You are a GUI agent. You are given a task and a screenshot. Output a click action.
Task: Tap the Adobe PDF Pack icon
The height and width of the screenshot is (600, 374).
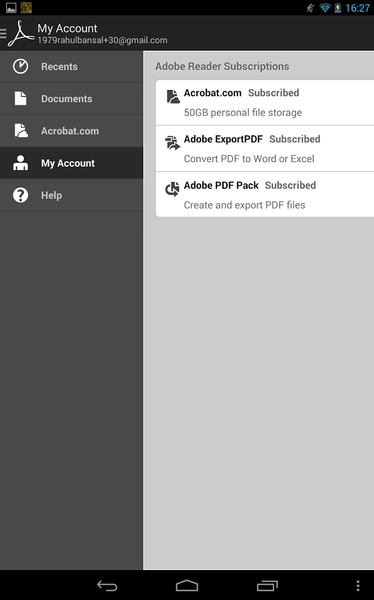point(172,189)
